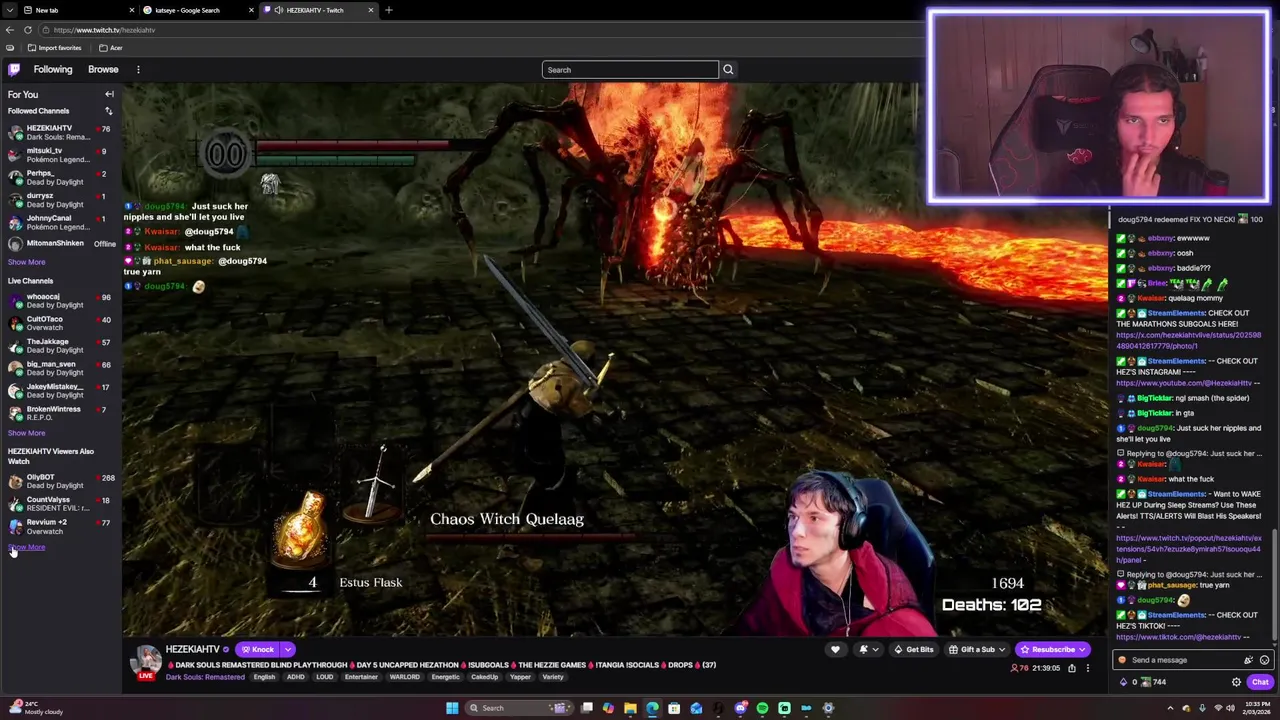Select the English stream tag
The height and width of the screenshot is (720, 1280).
pos(264,677)
